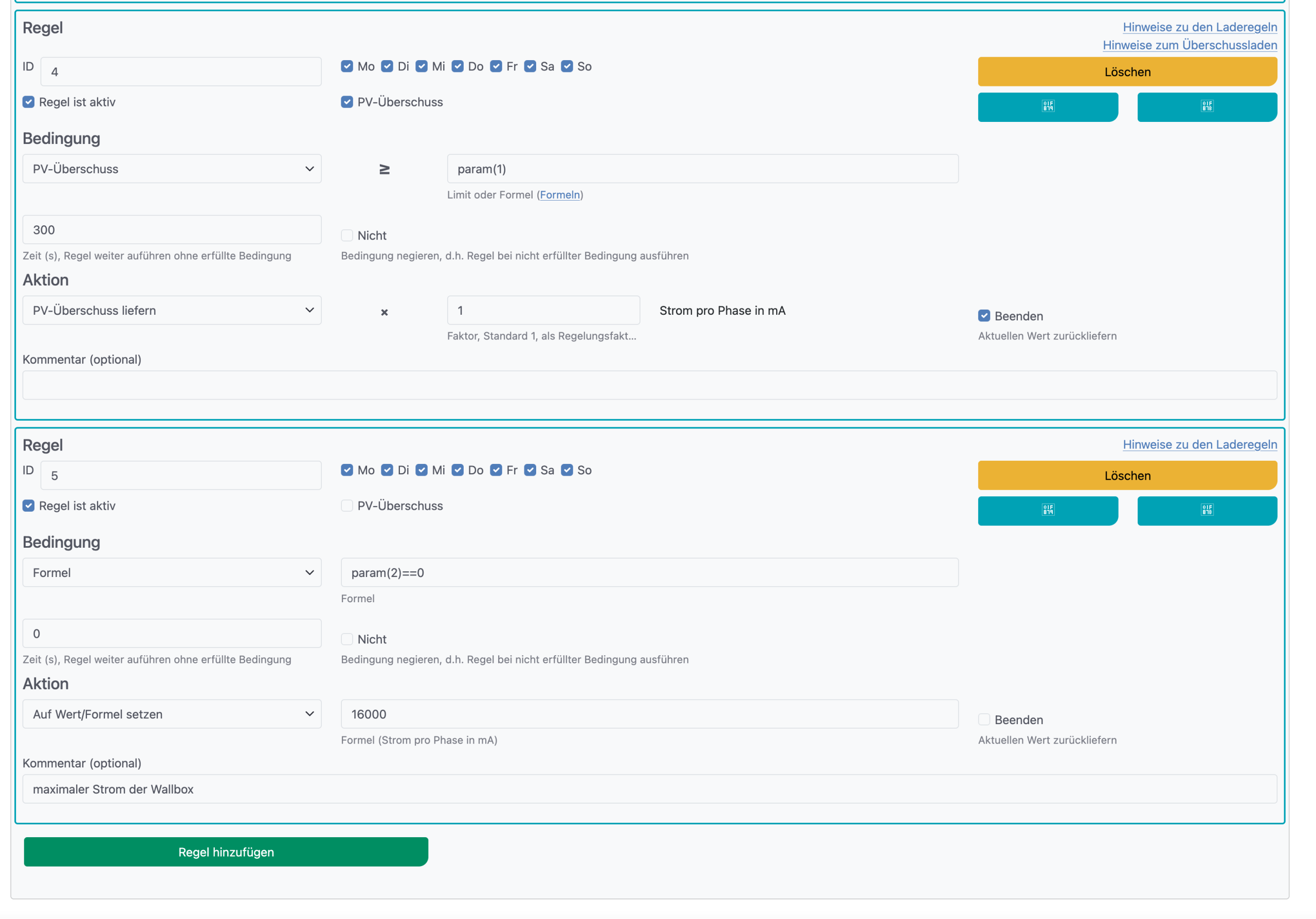Click the 'Regel hinzufügen' button
The height and width of the screenshot is (919, 1316).
pyautogui.click(x=226, y=852)
